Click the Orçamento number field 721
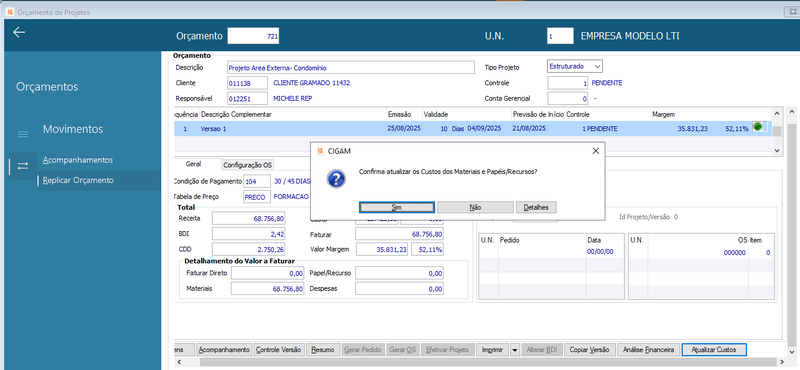This screenshot has height=370, width=800. click(x=254, y=36)
